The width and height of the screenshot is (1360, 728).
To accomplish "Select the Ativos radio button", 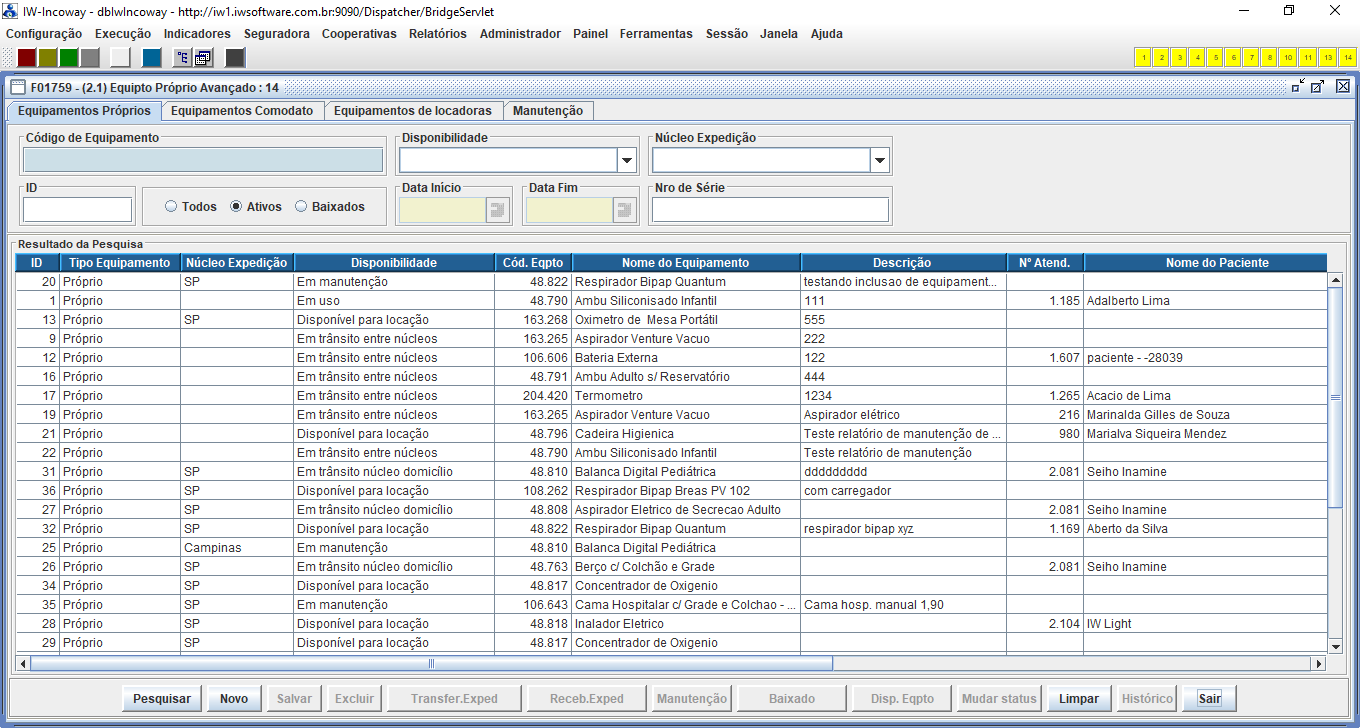I will coord(236,207).
